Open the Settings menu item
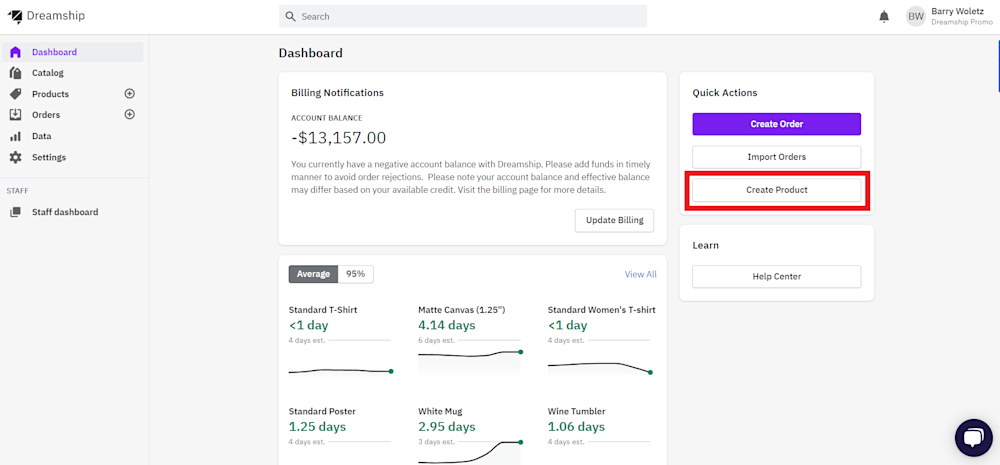The width and height of the screenshot is (1000, 465). pyautogui.click(x=72, y=158)
